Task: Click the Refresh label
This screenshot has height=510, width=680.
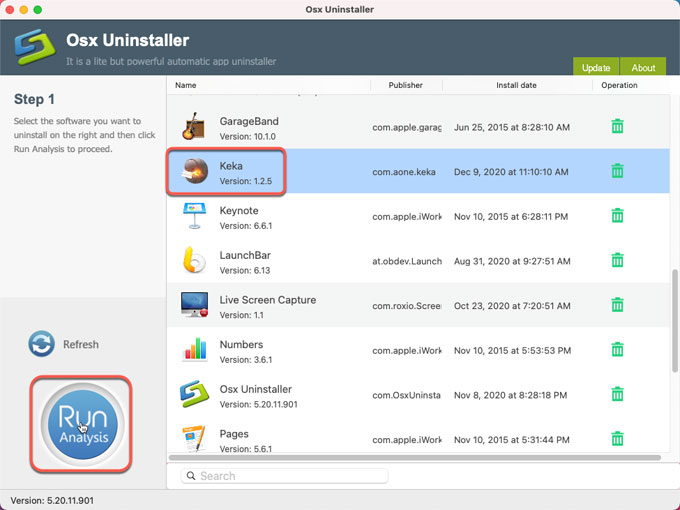Action: pos(81,344)
